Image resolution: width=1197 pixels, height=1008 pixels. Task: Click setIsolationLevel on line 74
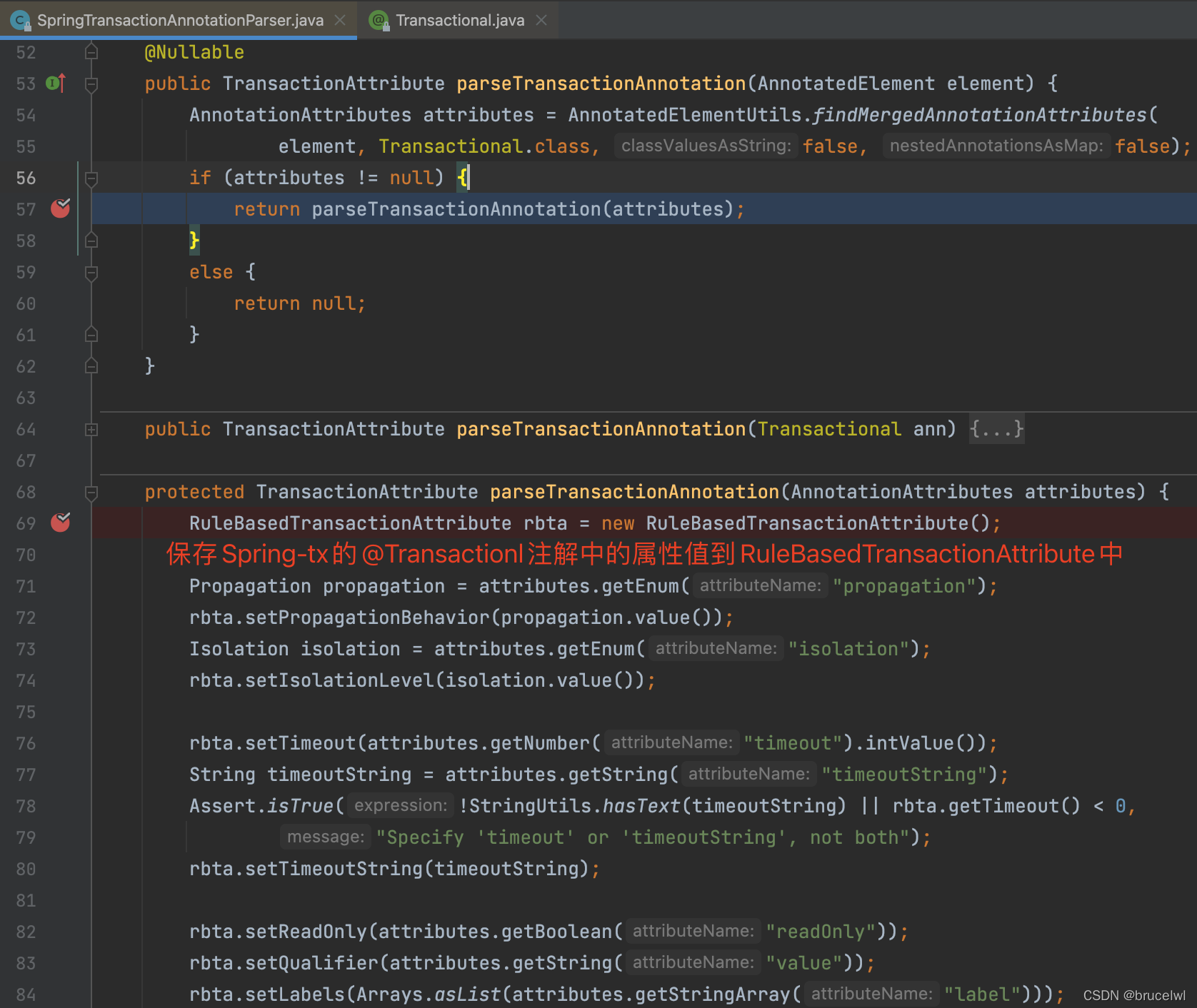click(340, 680)
